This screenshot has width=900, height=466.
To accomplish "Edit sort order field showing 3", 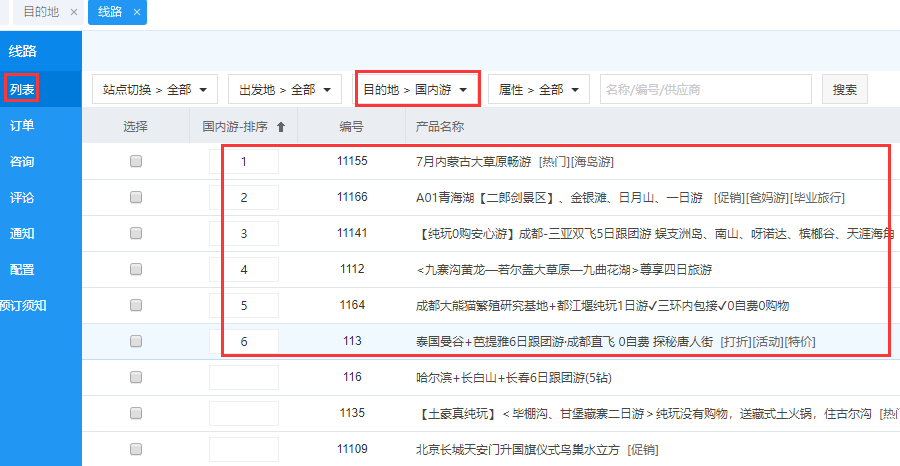I will pos(244,233).
